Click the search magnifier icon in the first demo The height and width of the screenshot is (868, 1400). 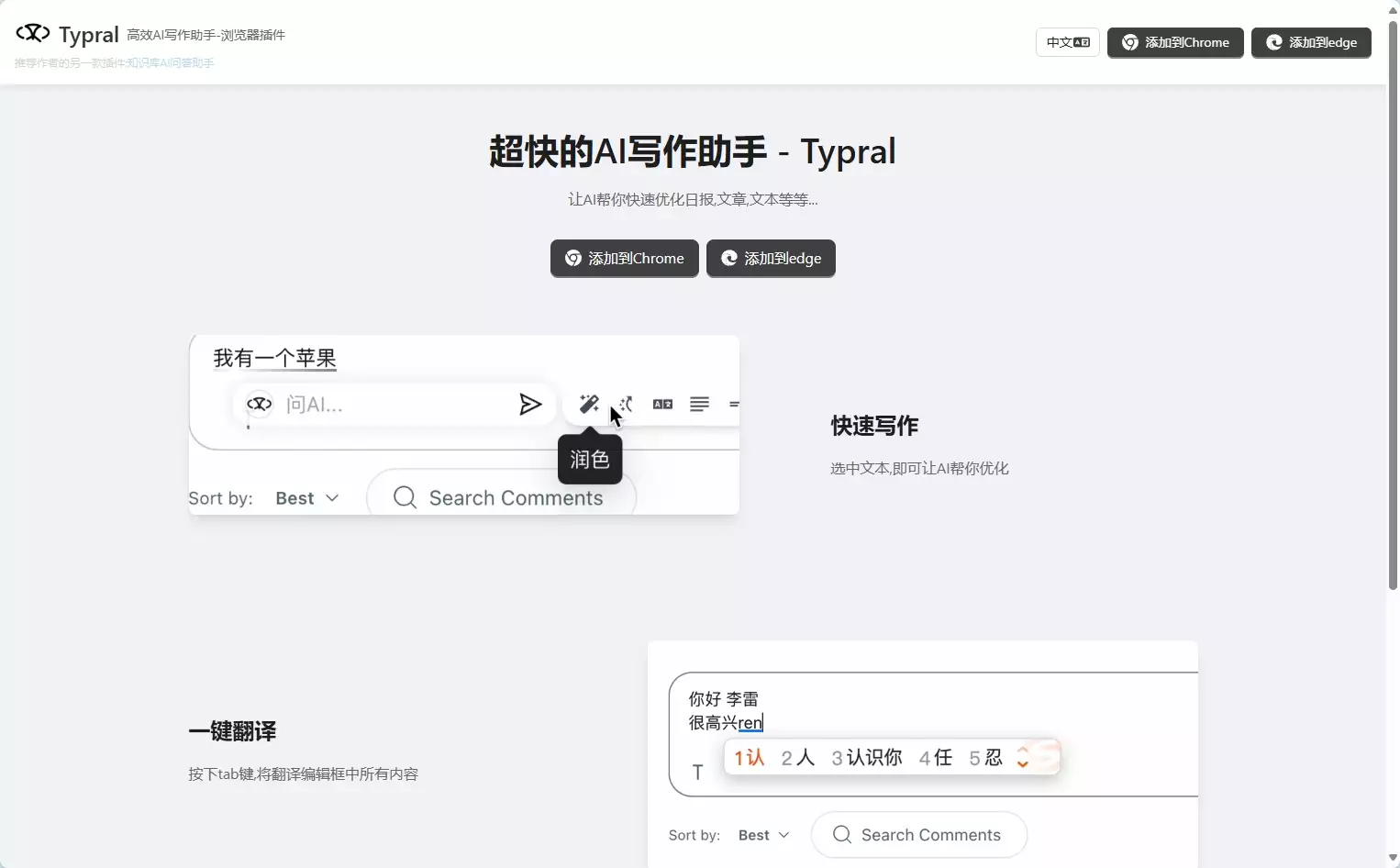405,497
